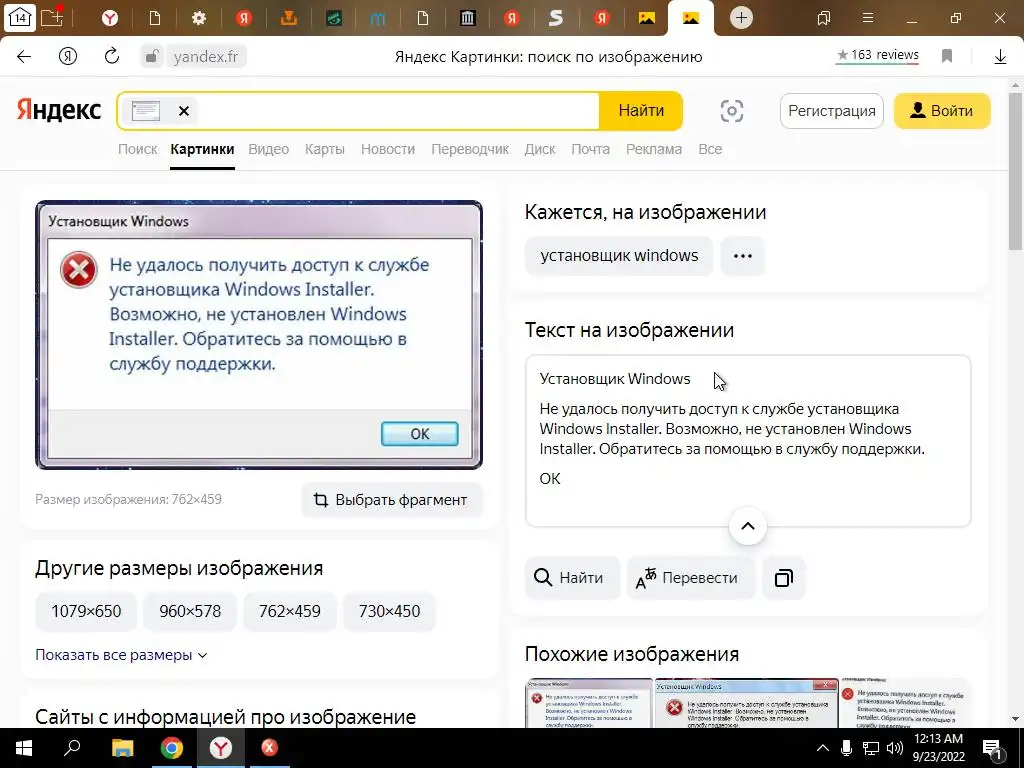This screenshot has height=768, width=1024.
Task: Open File Explorer from taskbar
Action: click(122, 748)
